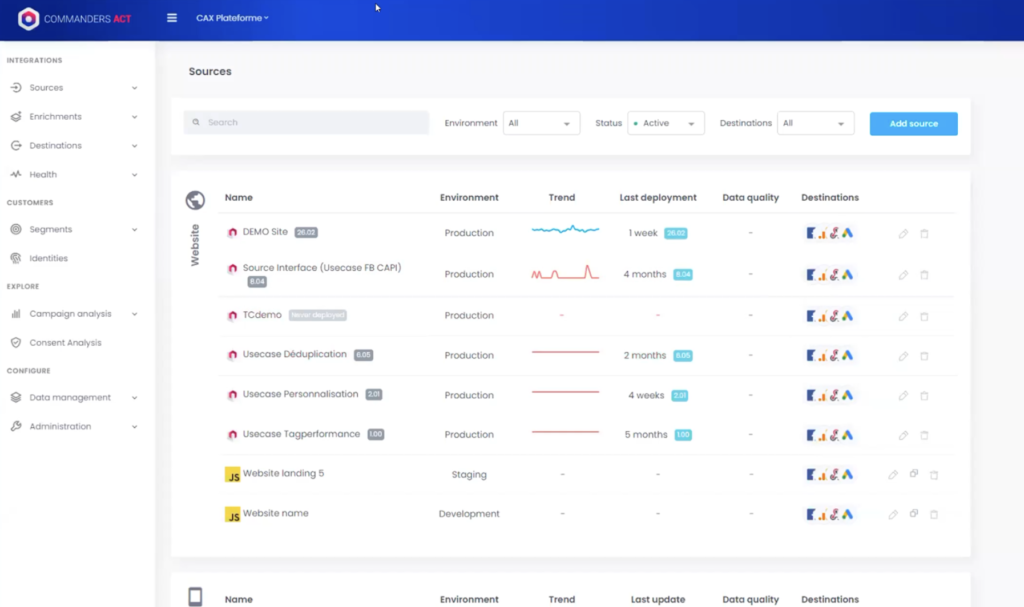Viewport: 1024px width, 607px height.
Task: Delete the TCdemo source
Action: (924, 317)
